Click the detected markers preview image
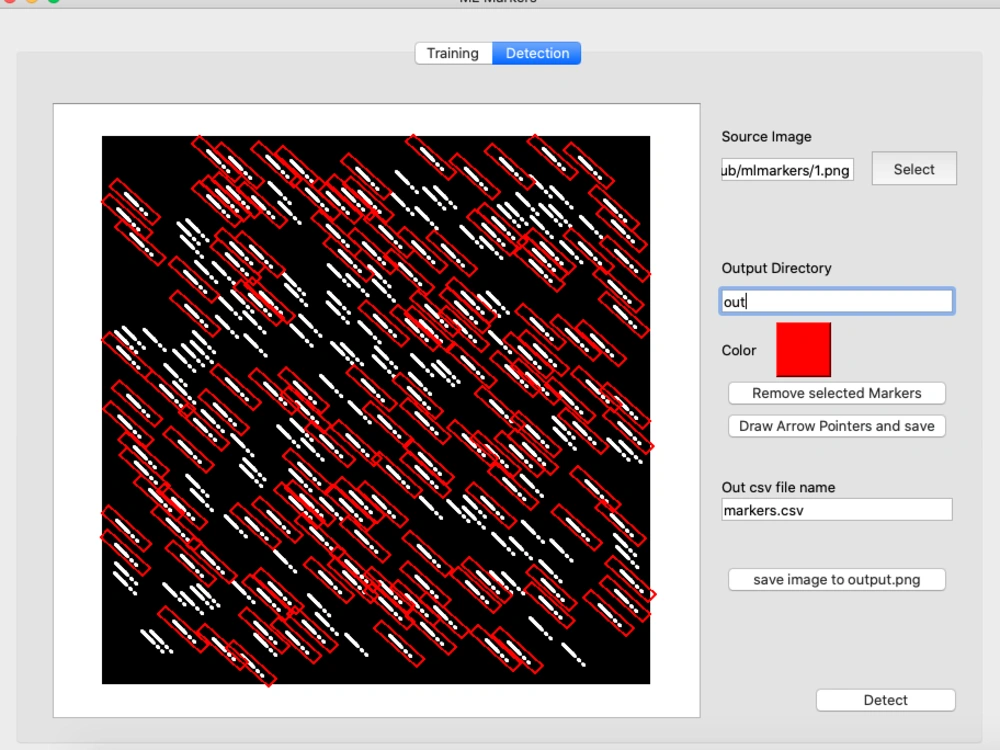The image size is (1000, 750). click(x=376, y=410)
